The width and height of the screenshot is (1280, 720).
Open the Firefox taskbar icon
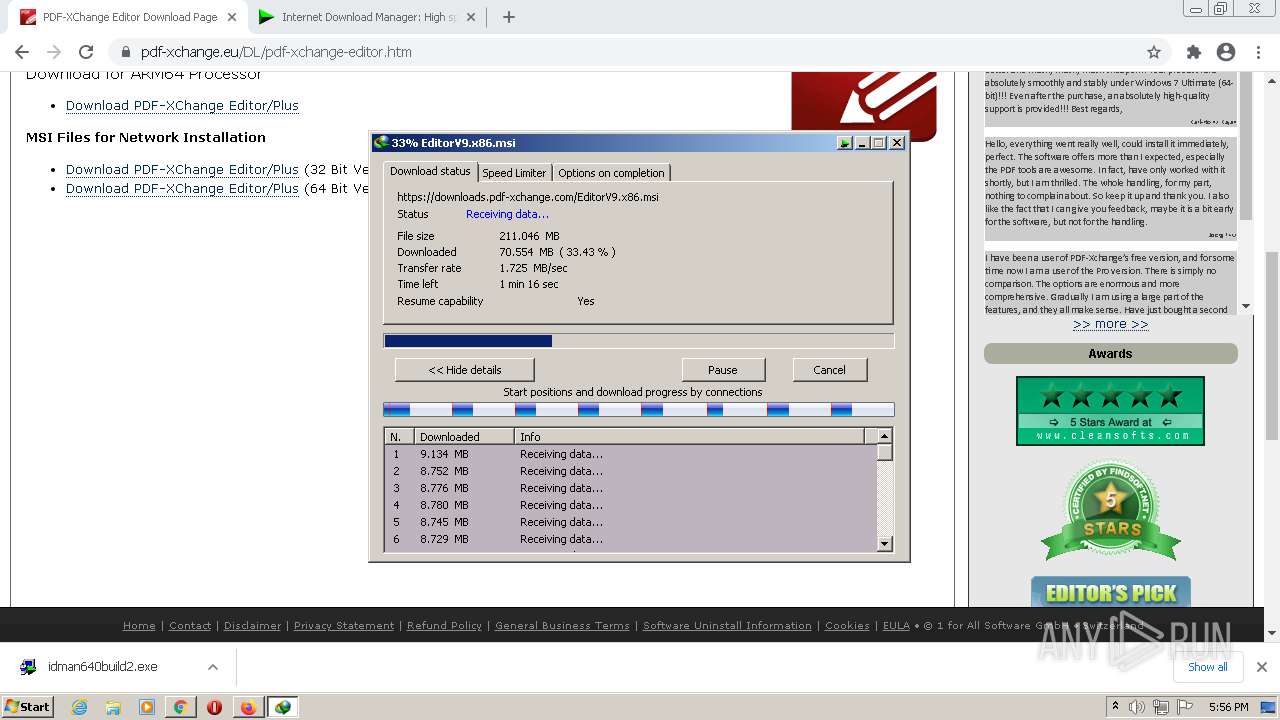coord(248,707)
